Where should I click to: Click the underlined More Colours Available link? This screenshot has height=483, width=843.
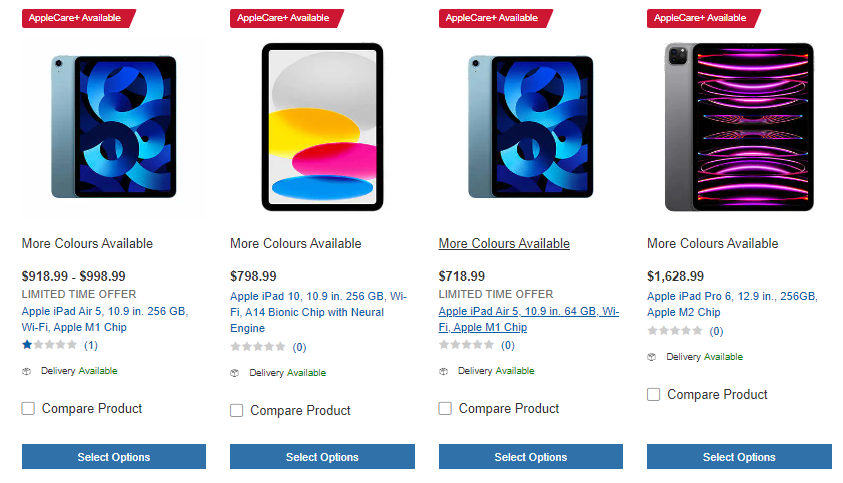tap(504, 244)
